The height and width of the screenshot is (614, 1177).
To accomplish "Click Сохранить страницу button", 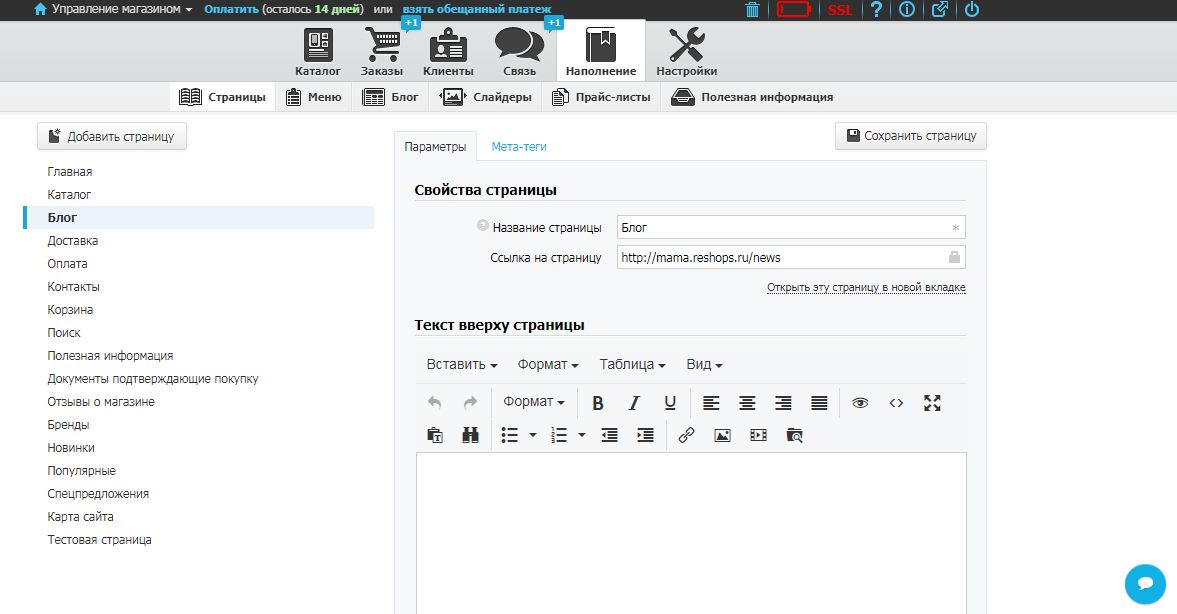I will click(911, 136).
